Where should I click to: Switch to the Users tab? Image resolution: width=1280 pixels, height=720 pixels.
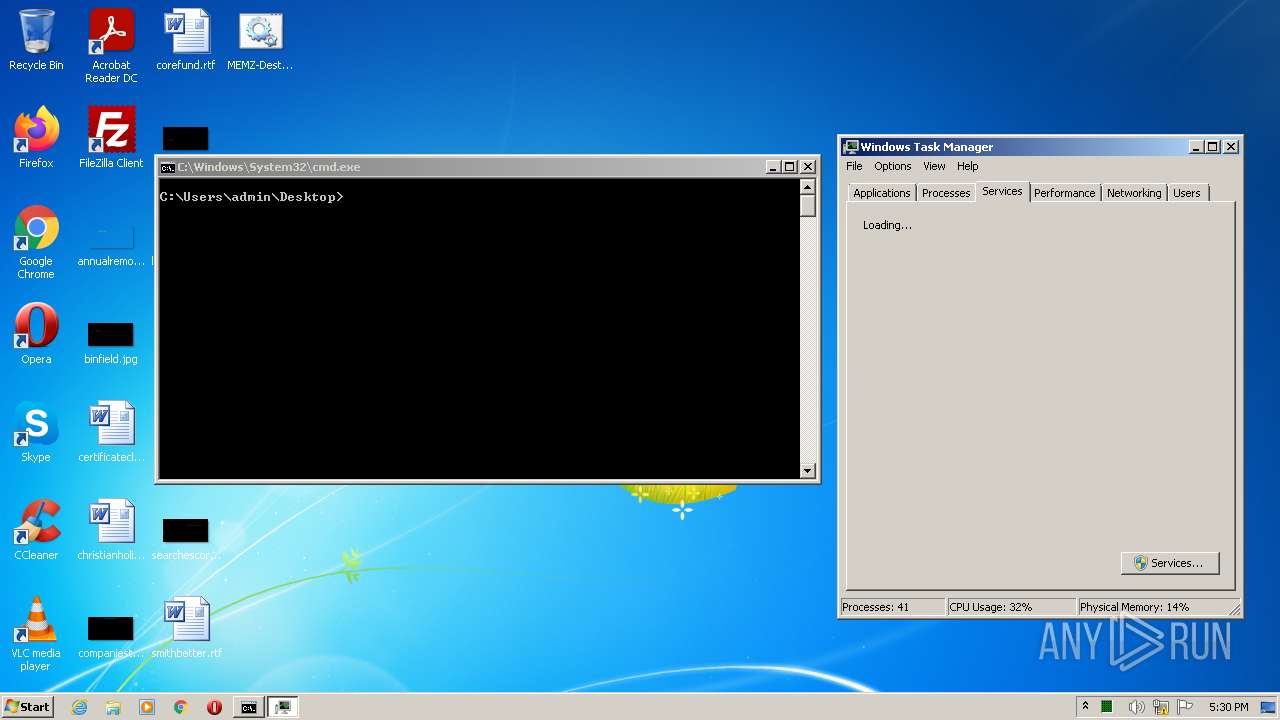pyautogui.click(x=1187, y=193)
